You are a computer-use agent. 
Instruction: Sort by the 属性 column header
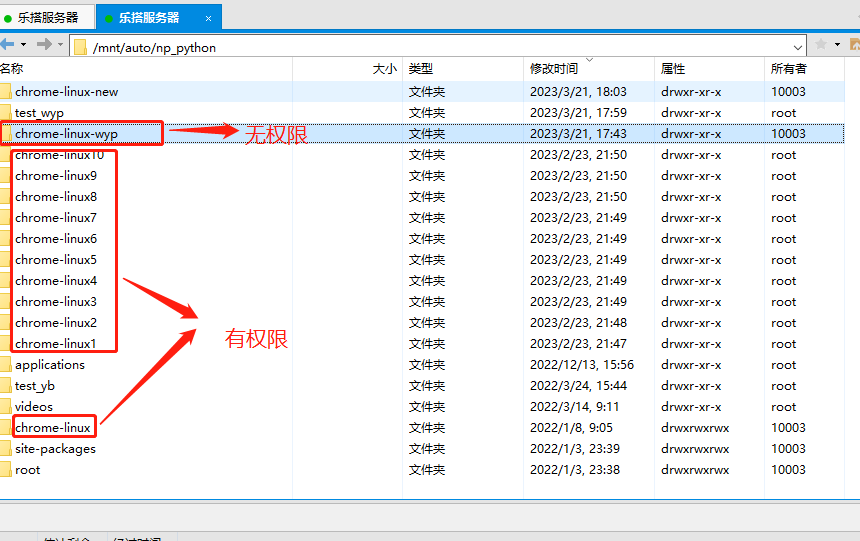(x=709, y=69)
